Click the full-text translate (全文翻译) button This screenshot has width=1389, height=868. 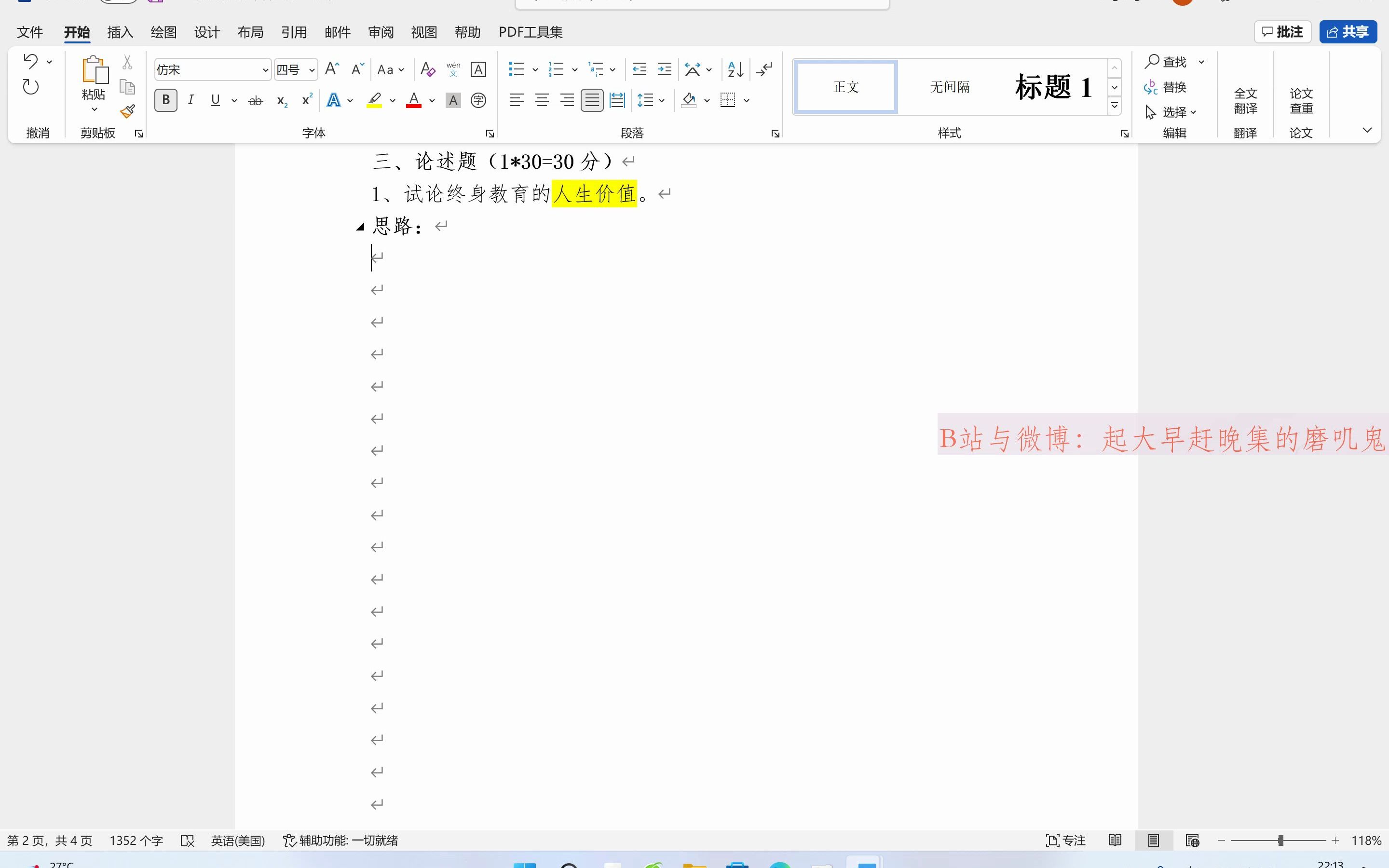pos(1245,100)
